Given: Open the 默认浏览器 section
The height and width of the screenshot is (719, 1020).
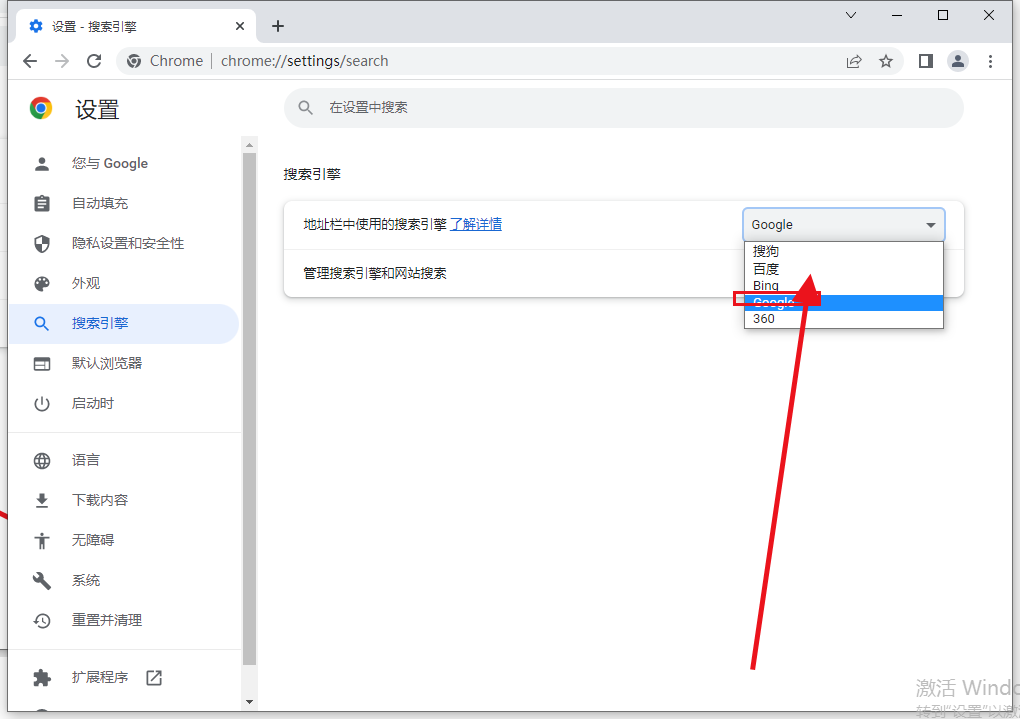Looking at the screenshot, I should (124, 364).
